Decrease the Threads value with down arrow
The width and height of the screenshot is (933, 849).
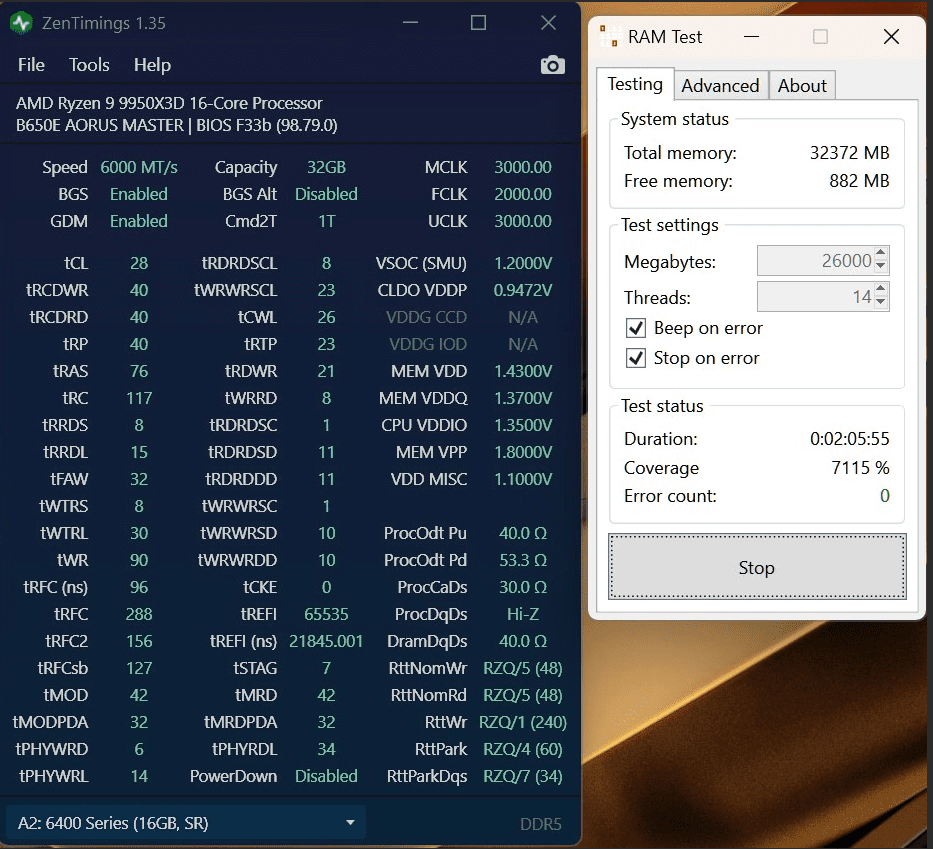(881, 303)
